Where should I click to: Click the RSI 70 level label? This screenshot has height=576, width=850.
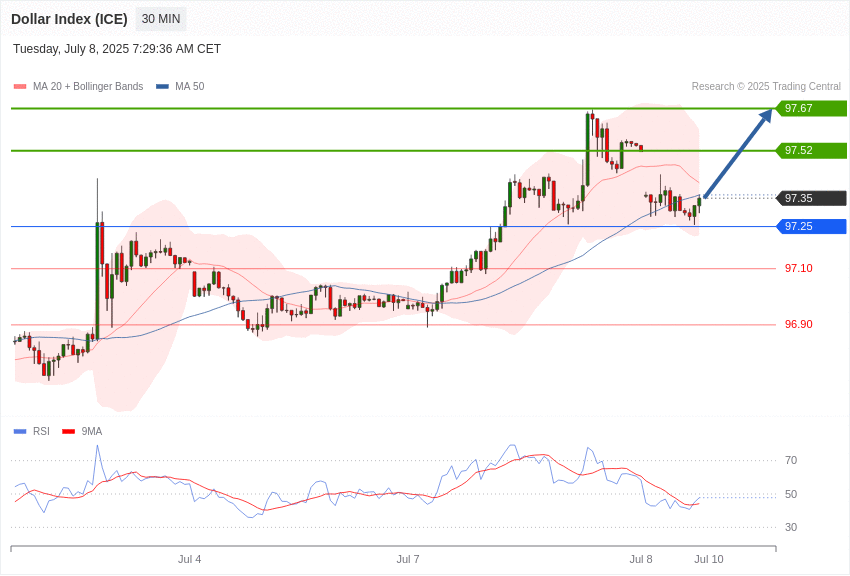click(791, 461)
